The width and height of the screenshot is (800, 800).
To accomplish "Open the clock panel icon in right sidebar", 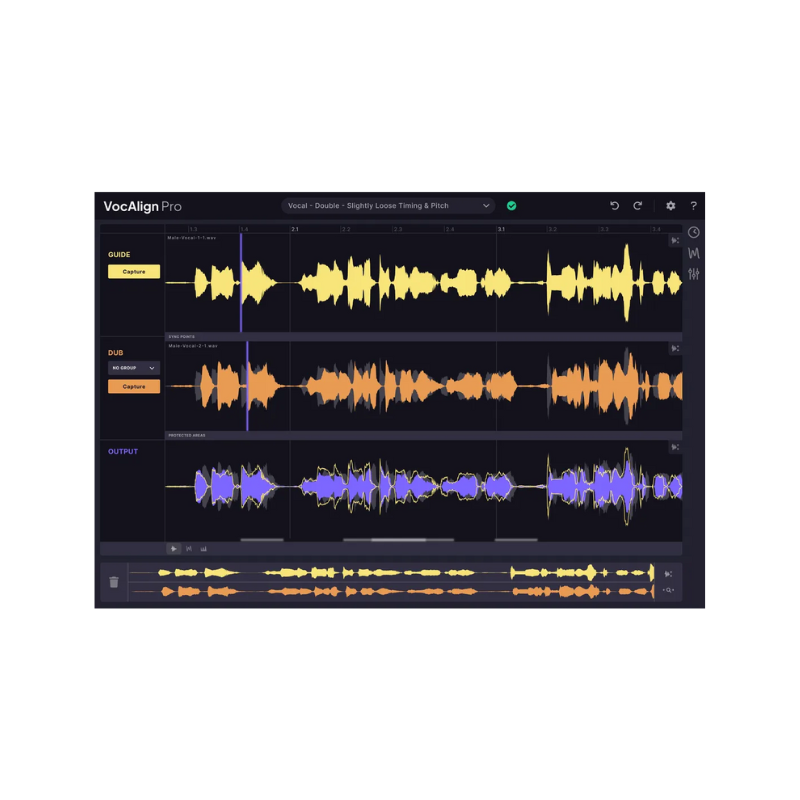I will 693,232.
